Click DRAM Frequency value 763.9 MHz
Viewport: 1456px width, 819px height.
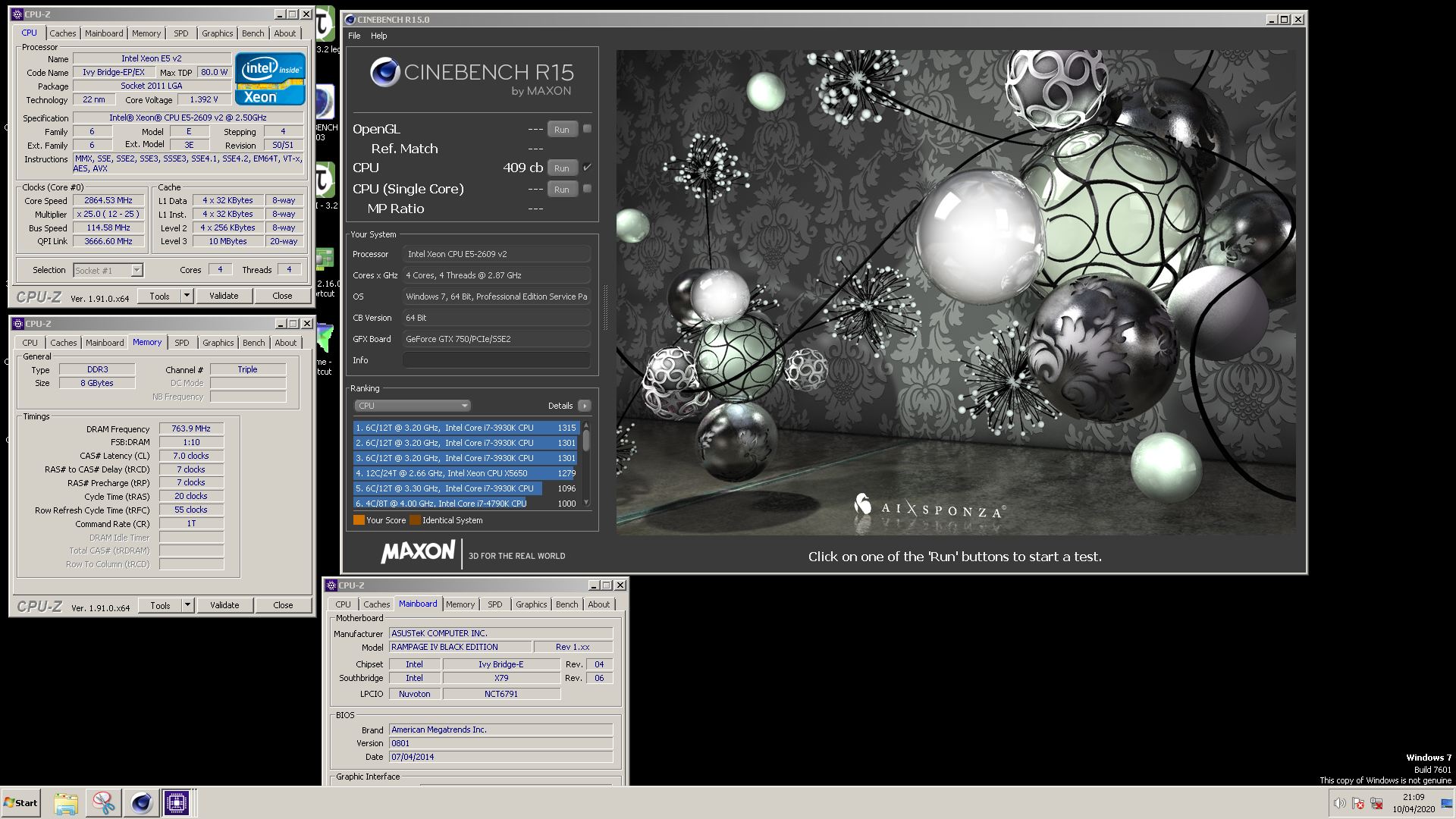tap(191, 428)
